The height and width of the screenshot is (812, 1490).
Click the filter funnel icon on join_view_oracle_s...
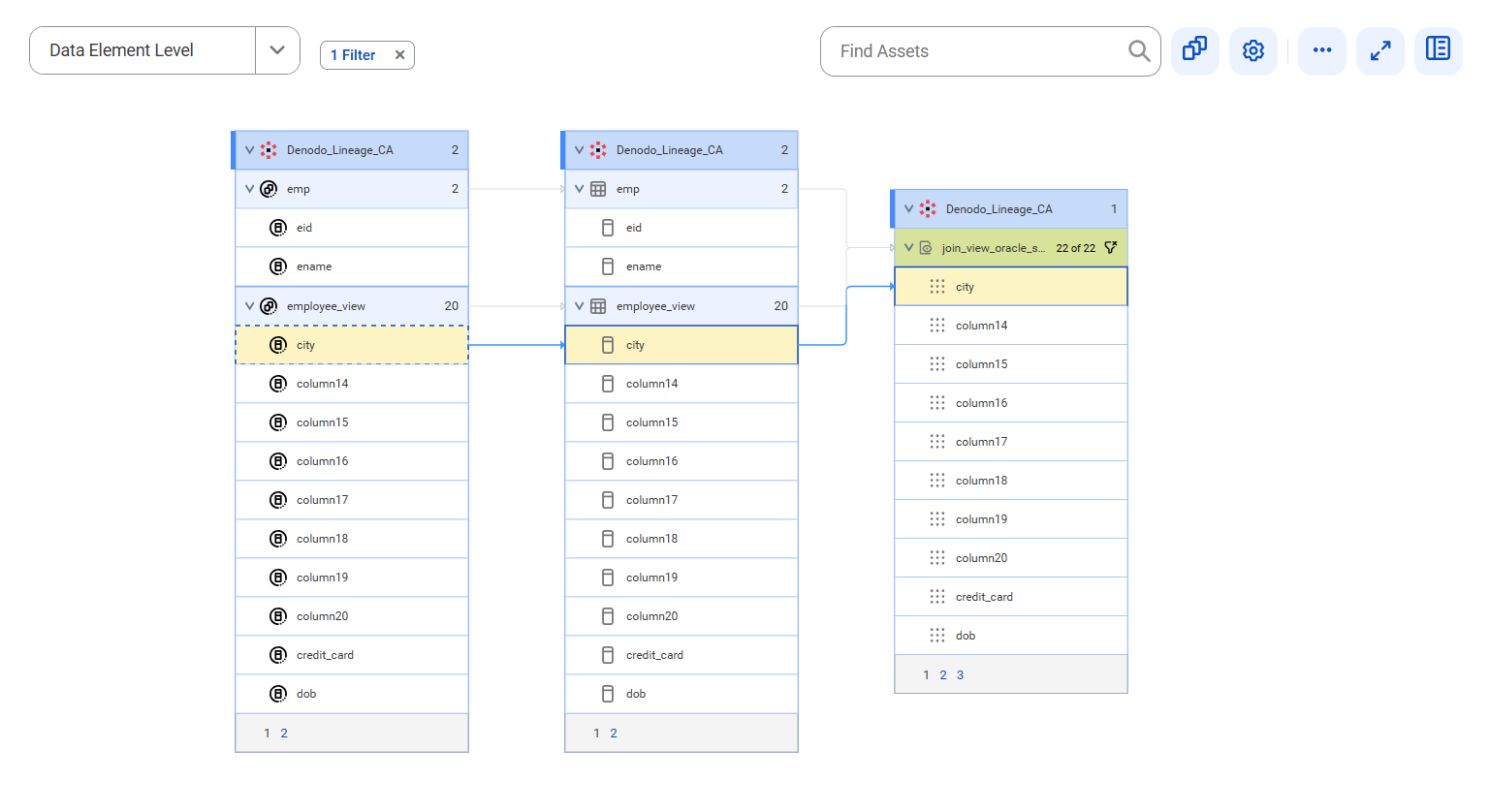[1111, 248]
